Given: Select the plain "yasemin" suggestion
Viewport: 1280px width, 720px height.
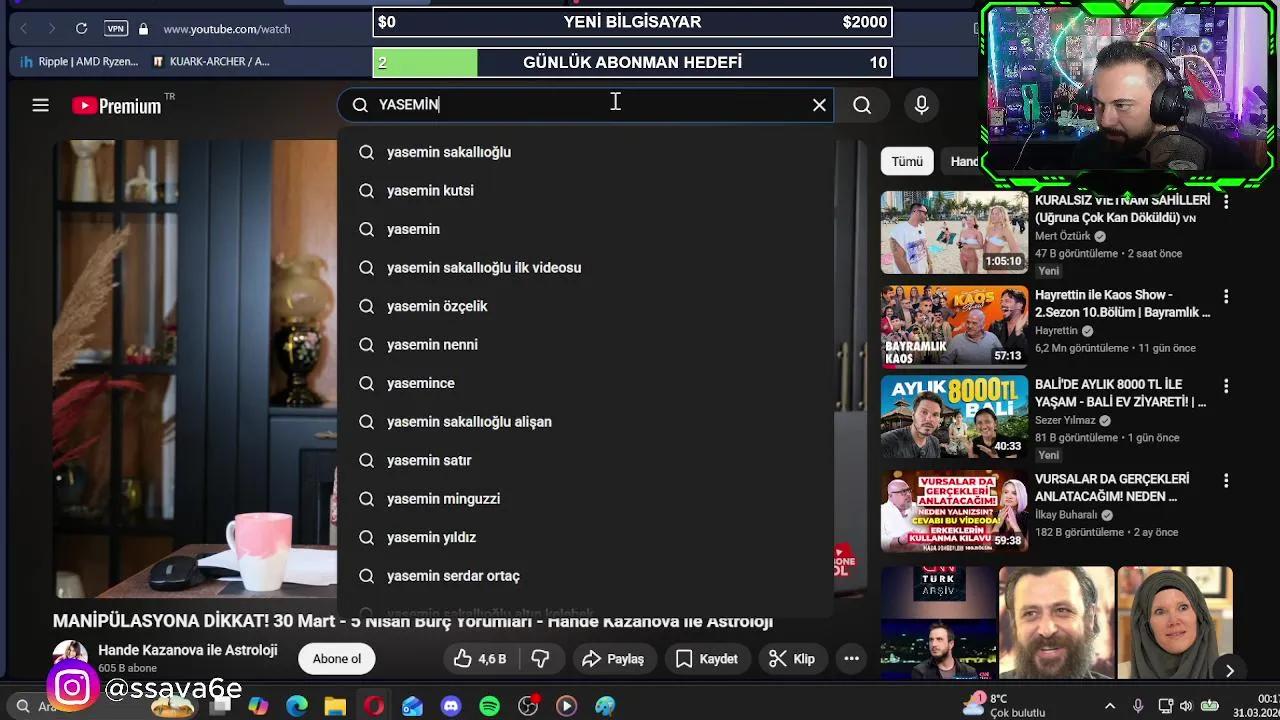Looking at the screenshot, I should [586, 229].
